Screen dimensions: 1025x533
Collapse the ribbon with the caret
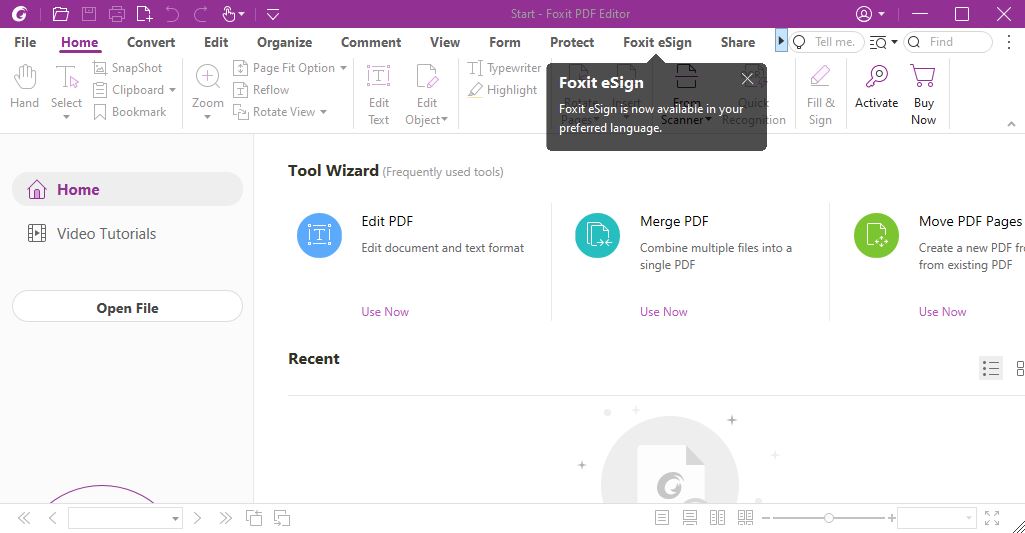[1011, 124]
